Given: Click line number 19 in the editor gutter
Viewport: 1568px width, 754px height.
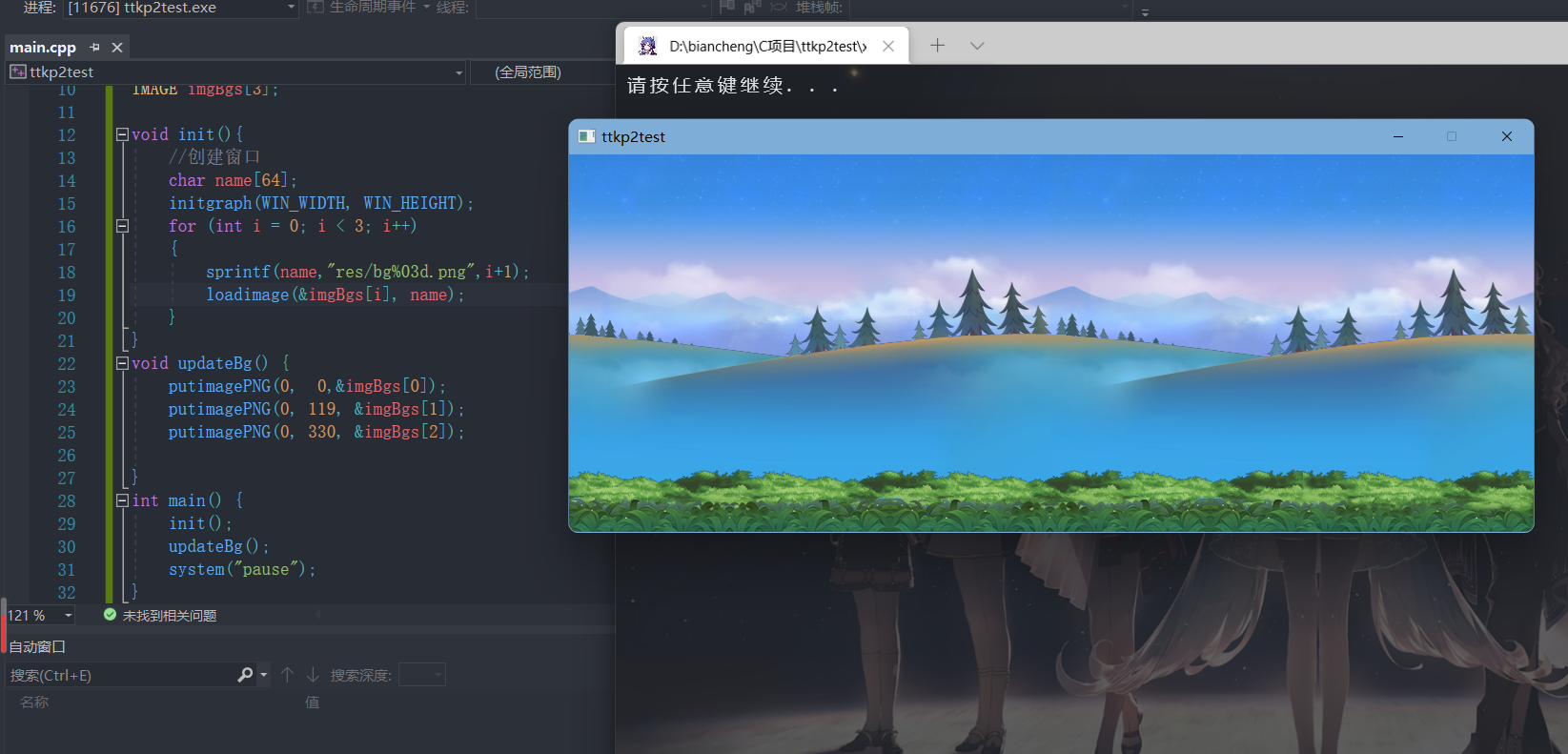Looking at the screenshot, I should tap(67, 295).
